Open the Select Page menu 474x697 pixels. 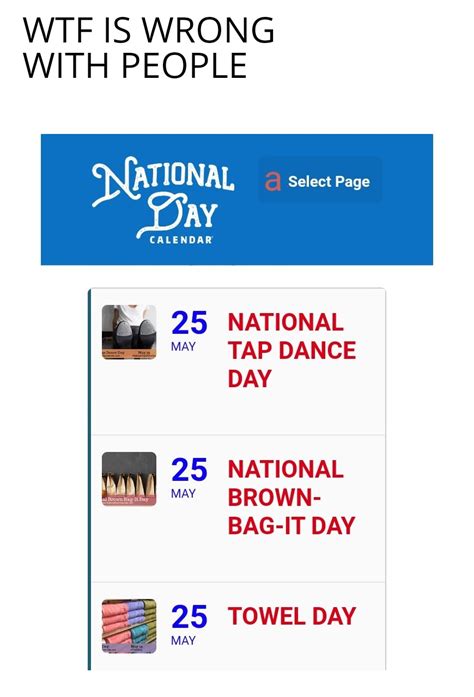click(x=320, y=181)
